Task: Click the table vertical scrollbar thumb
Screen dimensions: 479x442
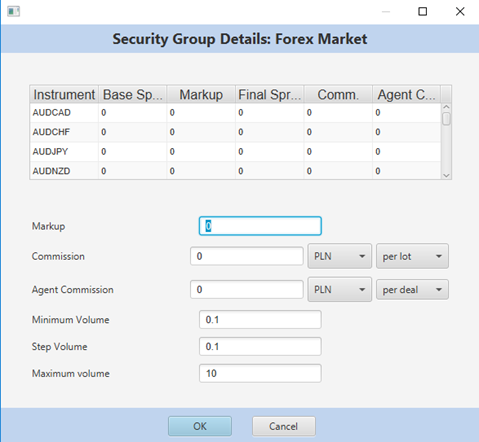Action: click(x=446, y=119)
